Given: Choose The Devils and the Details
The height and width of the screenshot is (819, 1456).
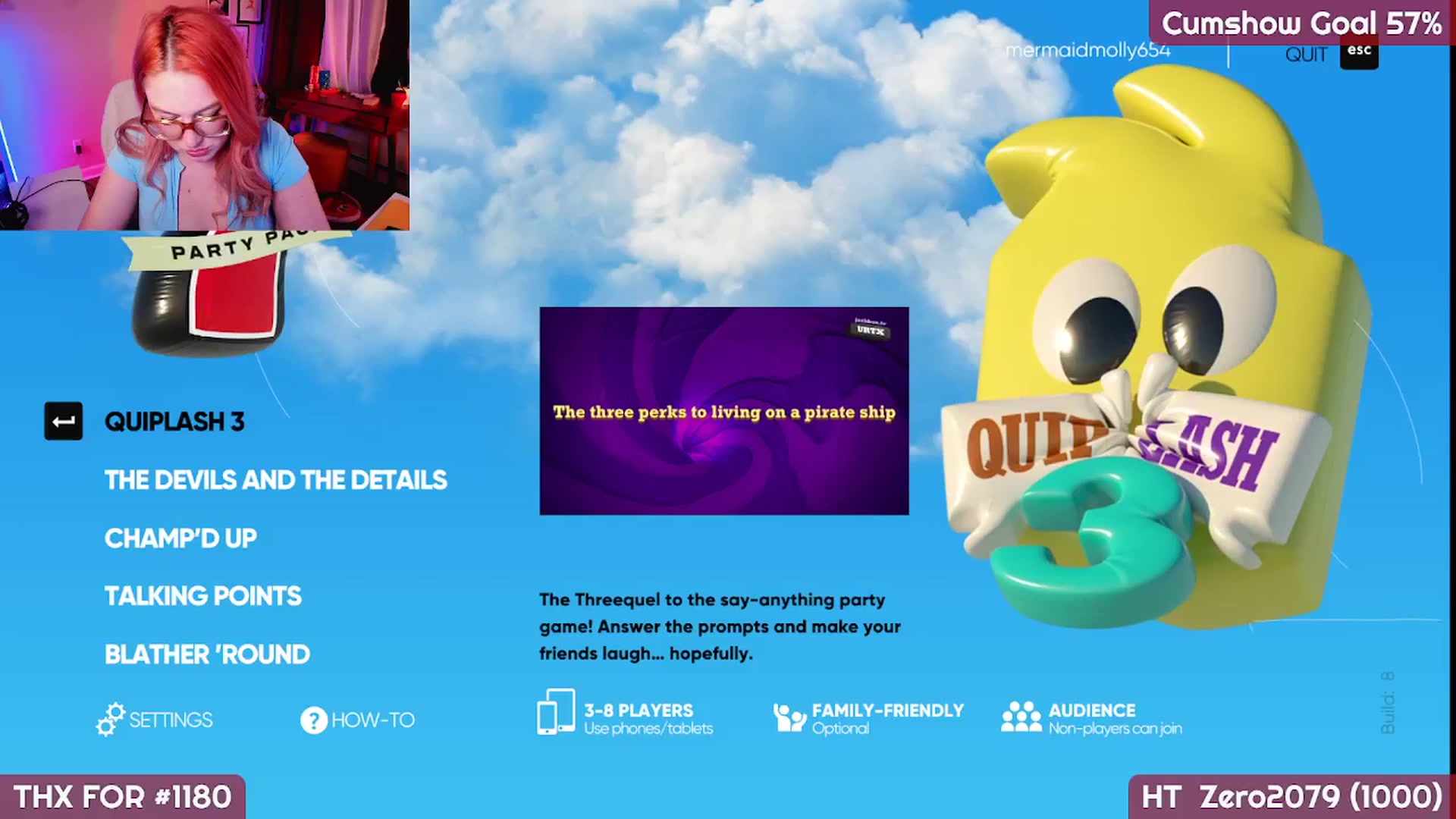Looking at the screenshot, I should click(276, 480).
